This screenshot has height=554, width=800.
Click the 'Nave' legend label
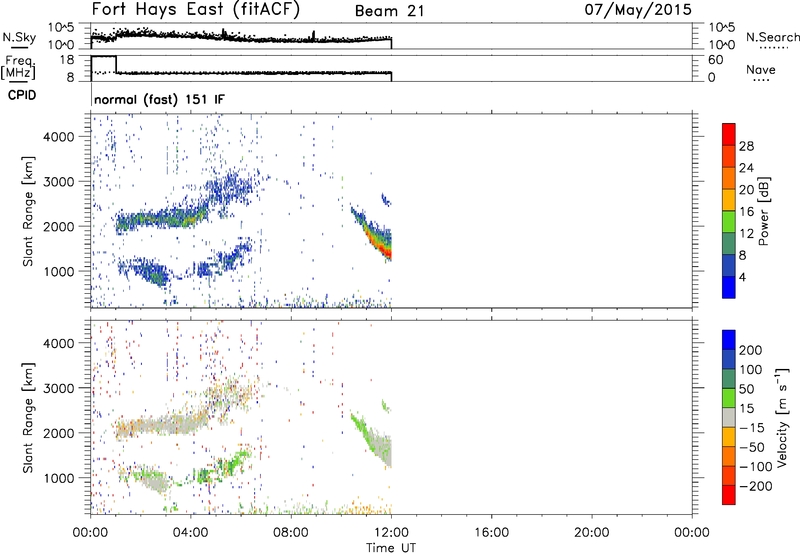pyautogui.click(x=761, y=70)
